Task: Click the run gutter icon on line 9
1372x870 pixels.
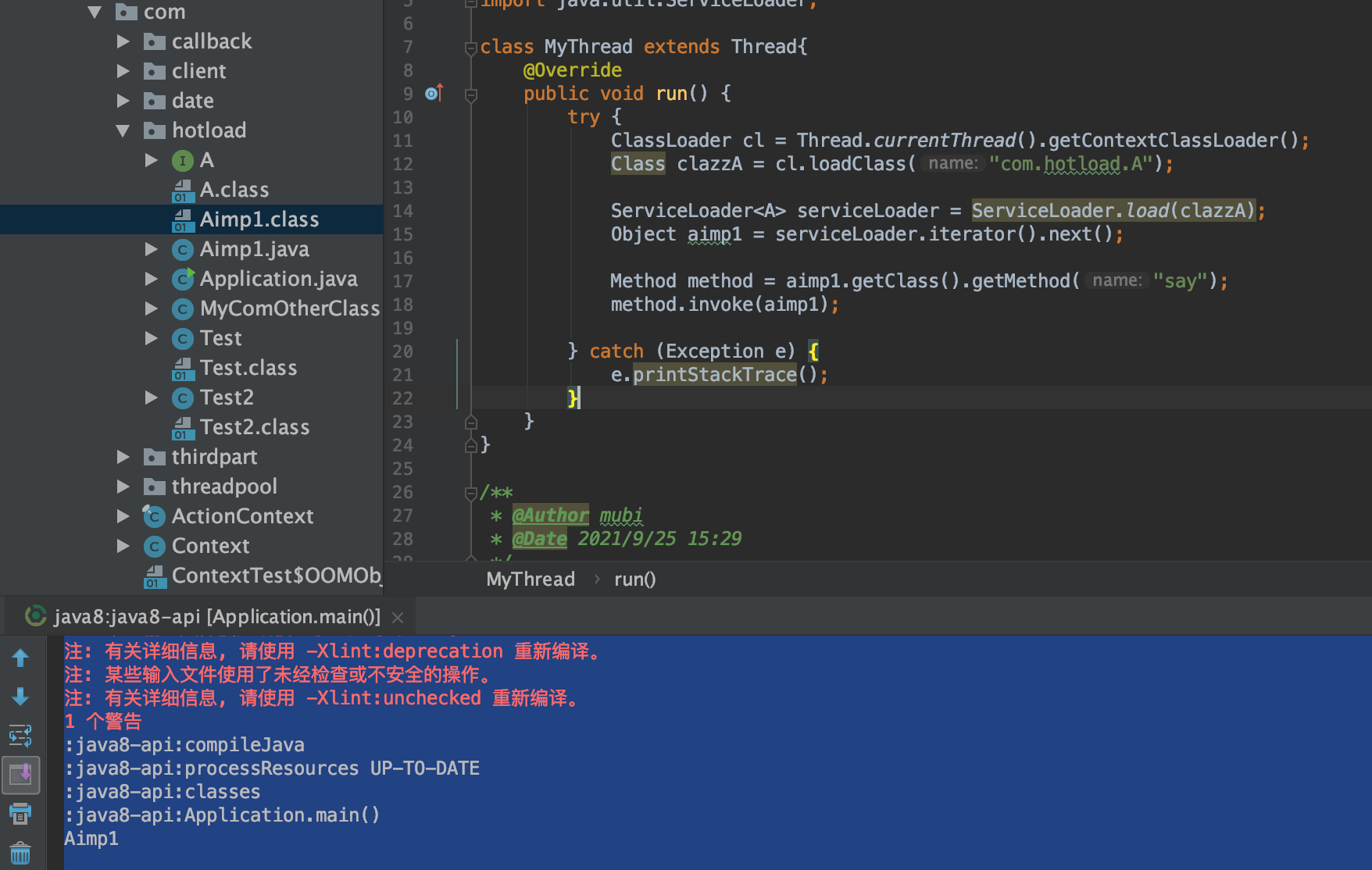Action: coord(433,93)
